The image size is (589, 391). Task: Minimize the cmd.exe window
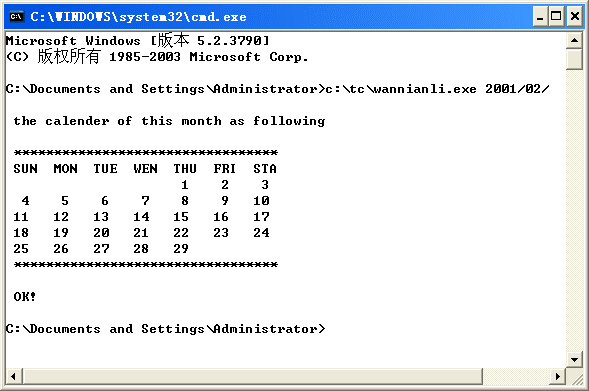click(x=540, y=17)
